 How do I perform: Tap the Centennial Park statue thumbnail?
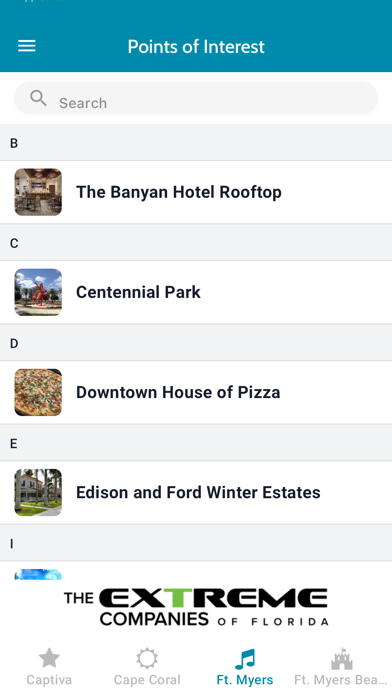point(38,292)
